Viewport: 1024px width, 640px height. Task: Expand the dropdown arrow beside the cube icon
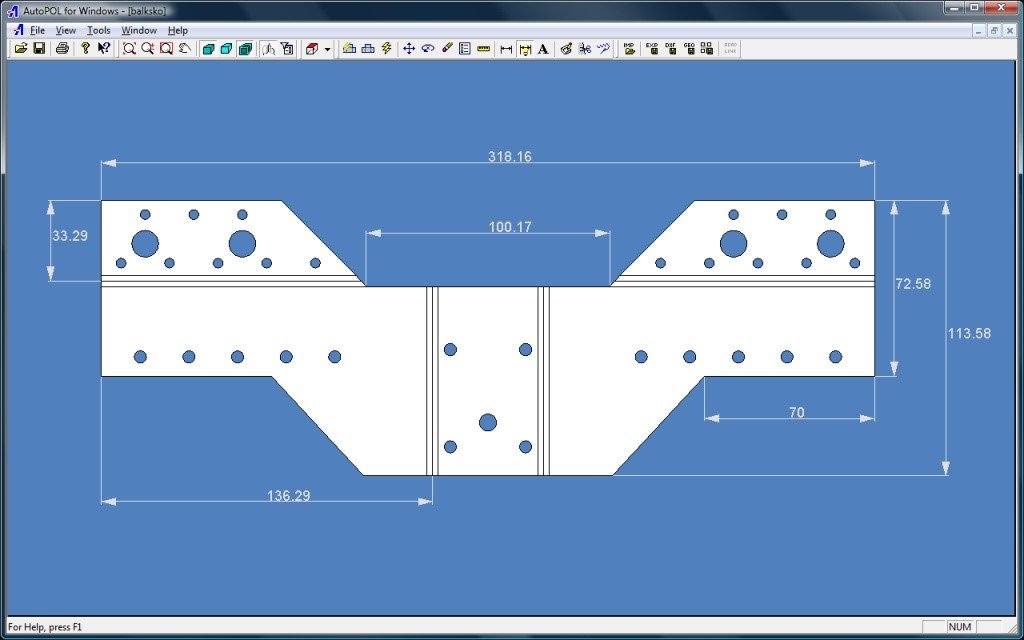[x=327, y=49]
